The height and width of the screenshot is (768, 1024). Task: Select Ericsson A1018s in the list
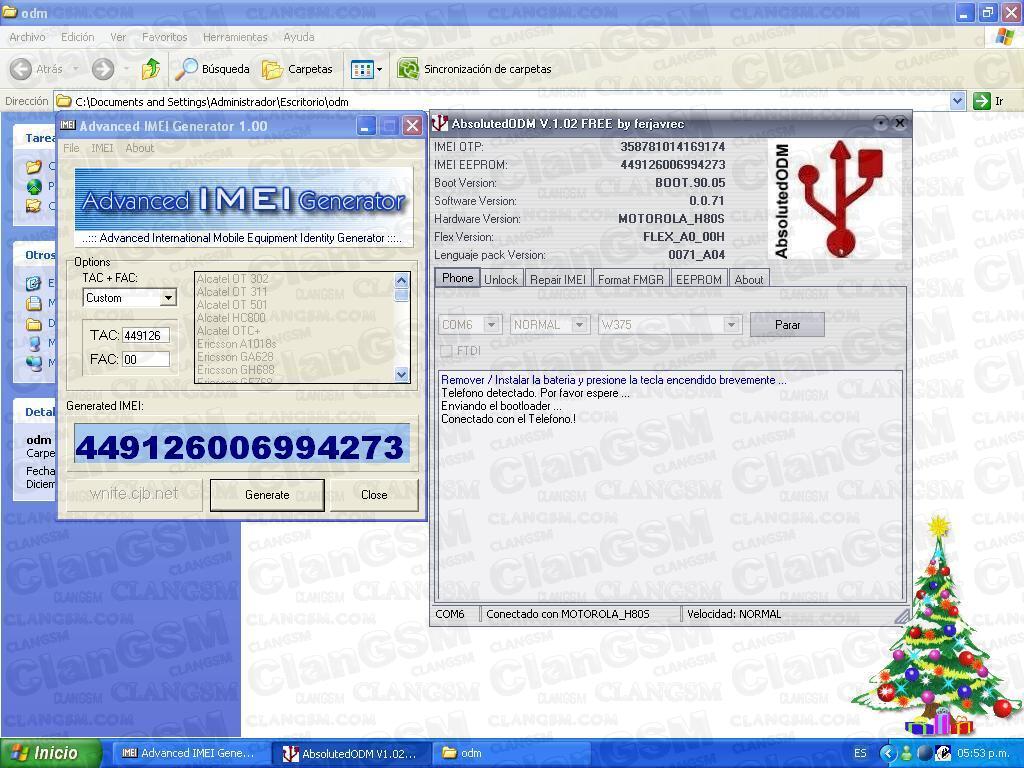(x=236, y=344)
